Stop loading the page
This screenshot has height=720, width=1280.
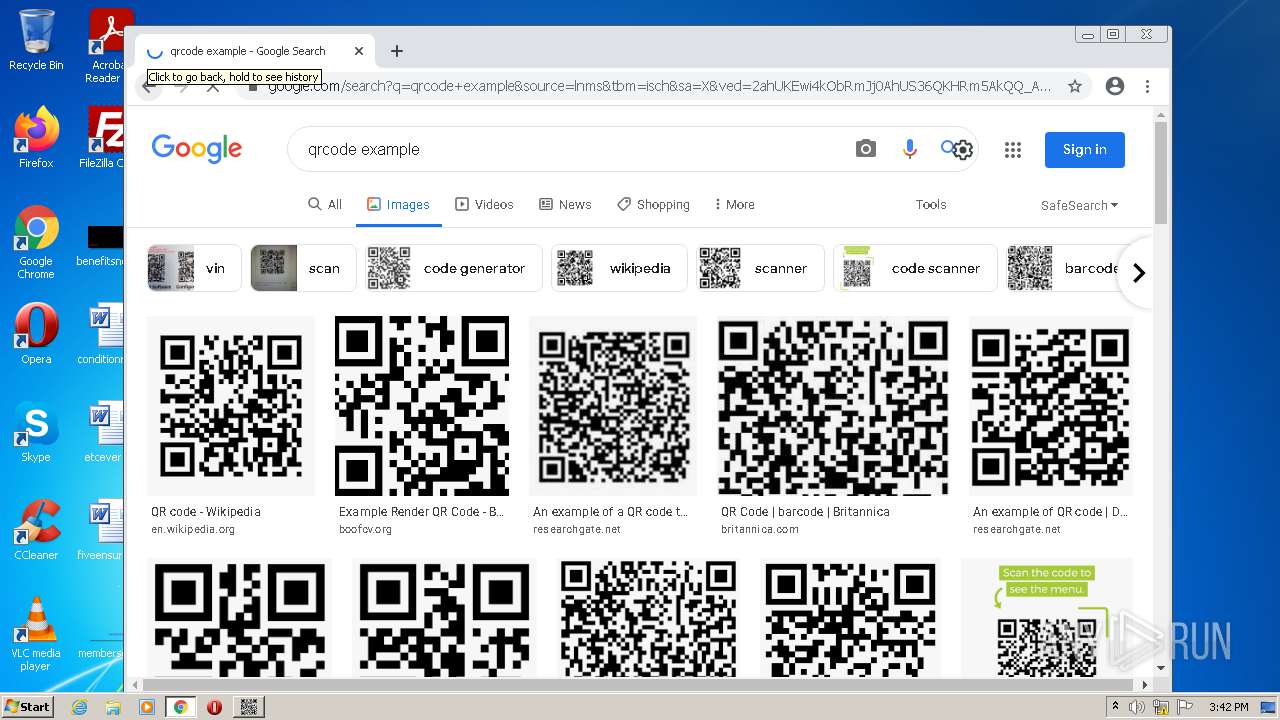tap(213, 87)
